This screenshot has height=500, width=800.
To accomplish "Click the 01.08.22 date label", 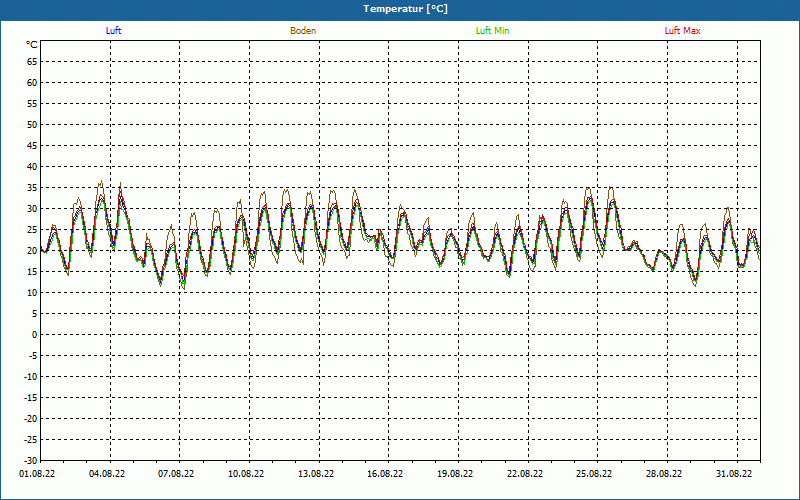I will click(x=37, y=474).
